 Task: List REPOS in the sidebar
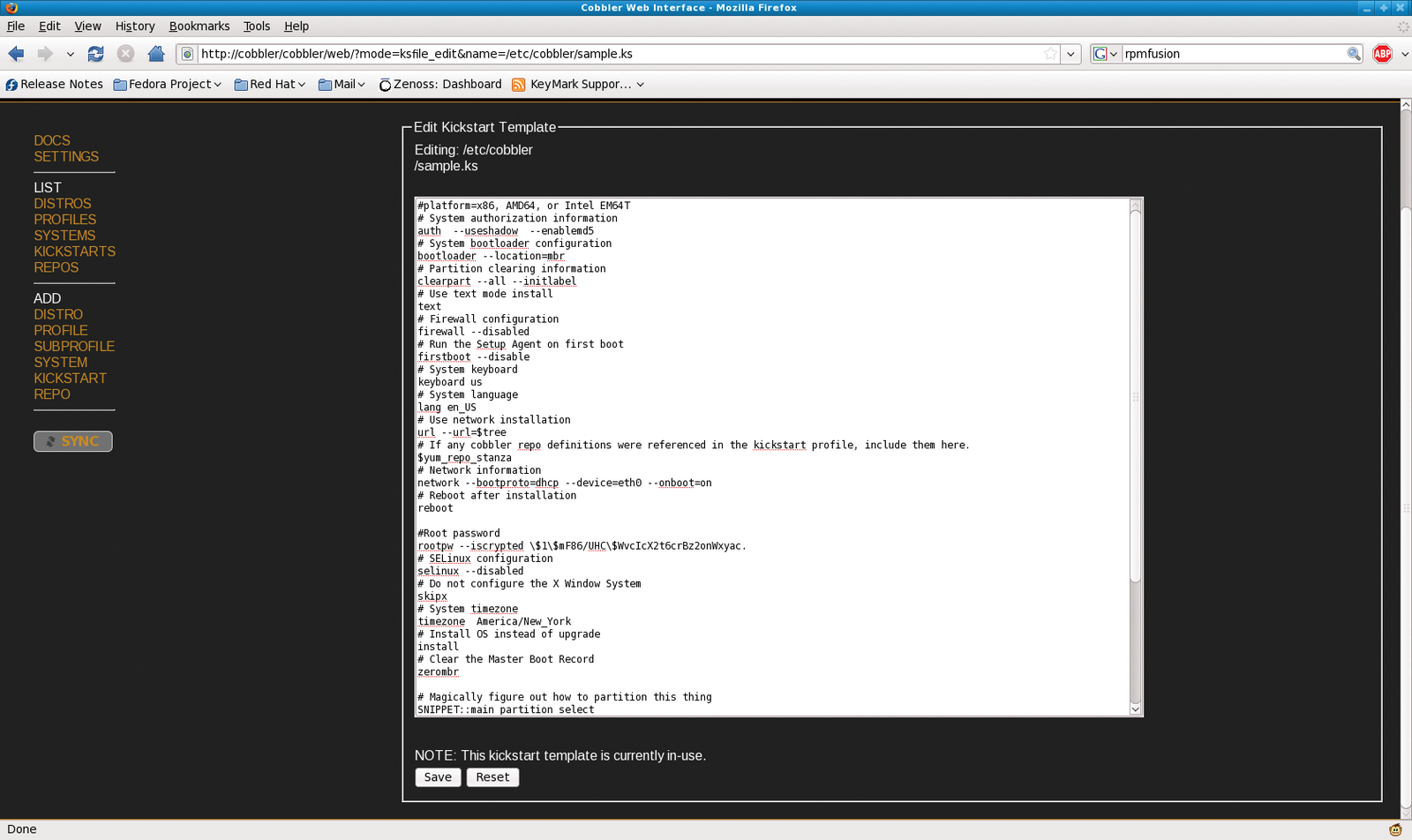point(56,267)
